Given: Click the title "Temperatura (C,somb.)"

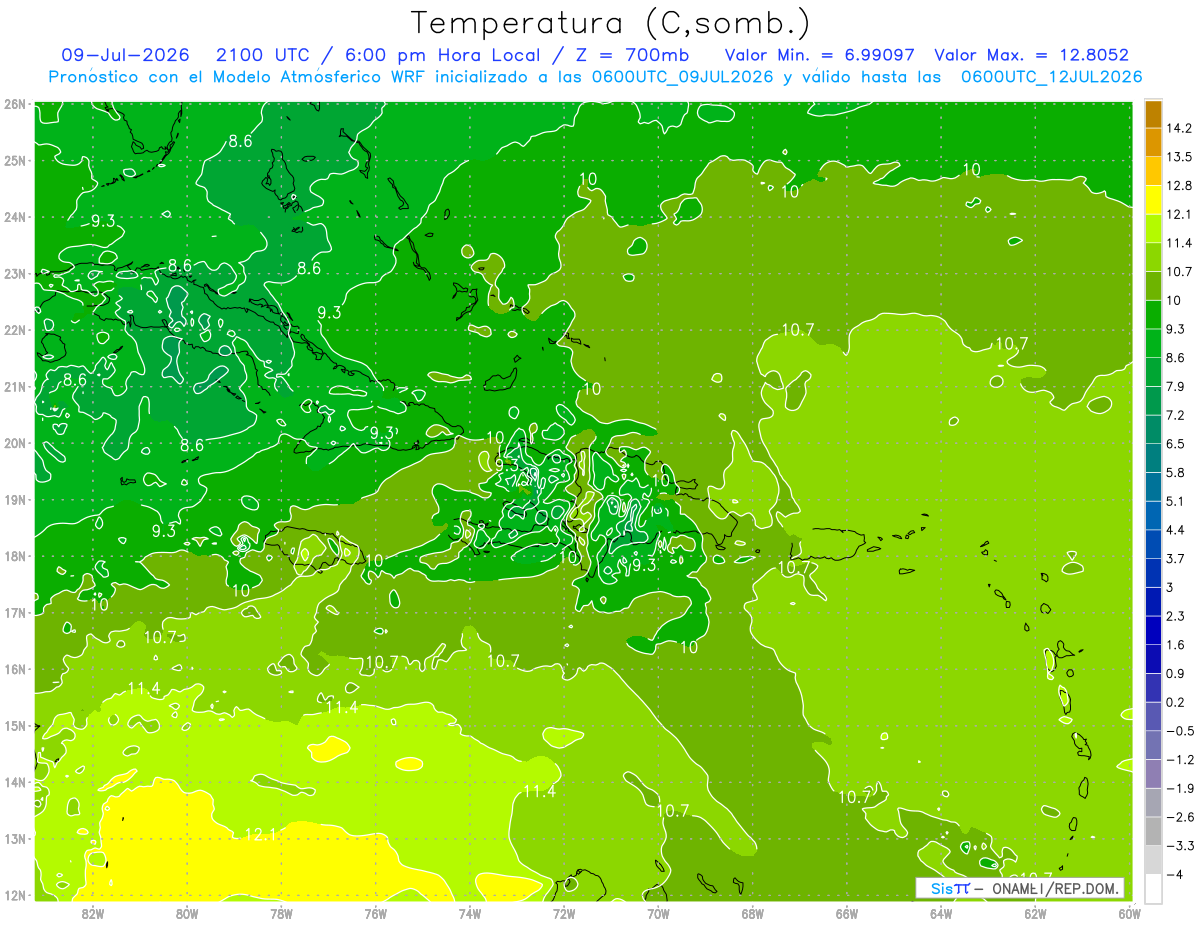Looking at the screenshot, I should [x=611, y=23].
